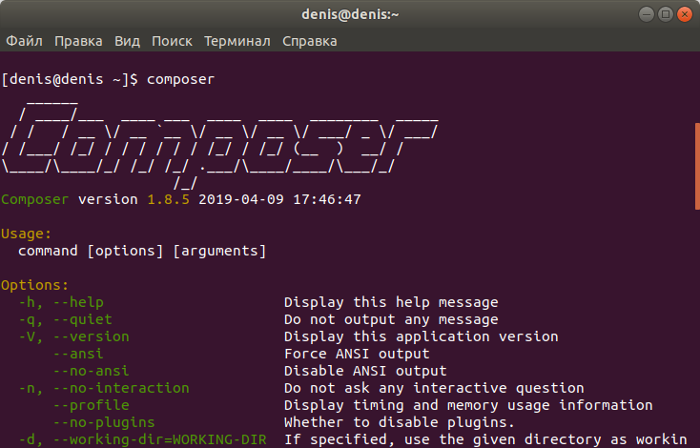
Task: Click the 'Usage:' heading
Action: point(26,234)
